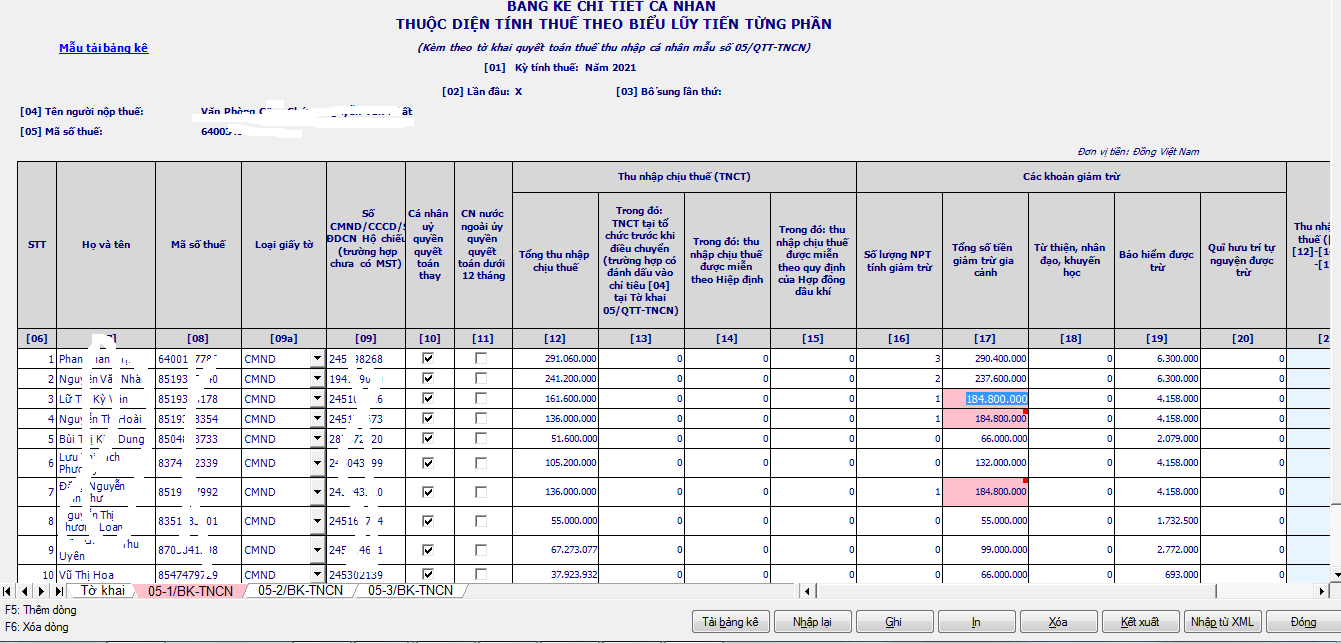Click horizontal scrollbar right arrow

[x=1322, y=591]
